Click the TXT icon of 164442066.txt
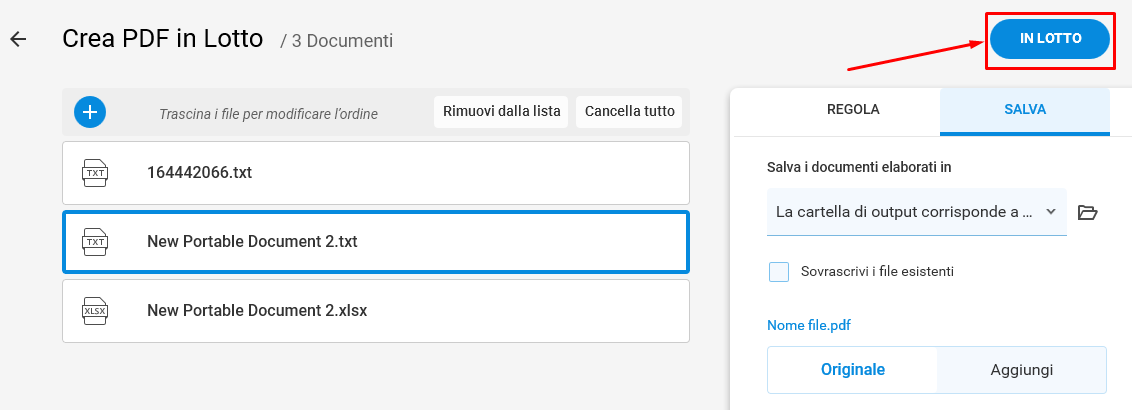The image size is (1132, 410). [95, 173]
